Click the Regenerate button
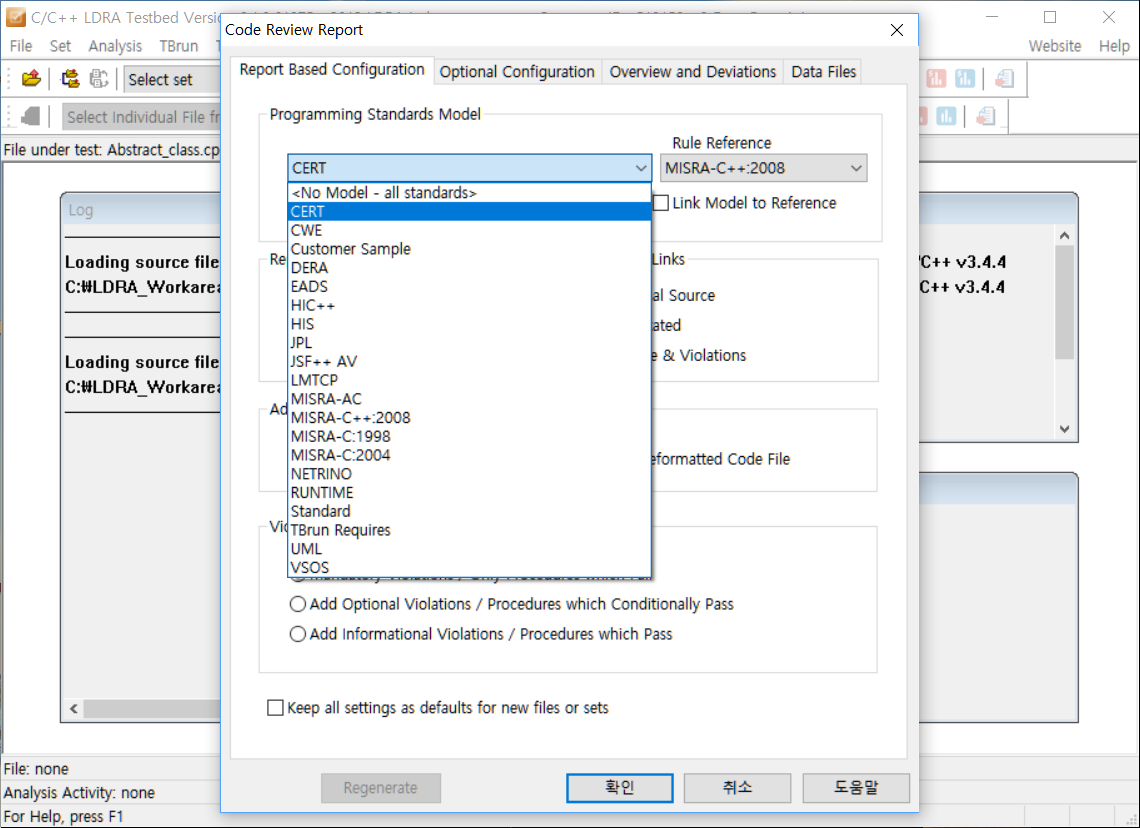Image resolution: width=1140 pixels, height=828 pixels. tap(381, 788)
